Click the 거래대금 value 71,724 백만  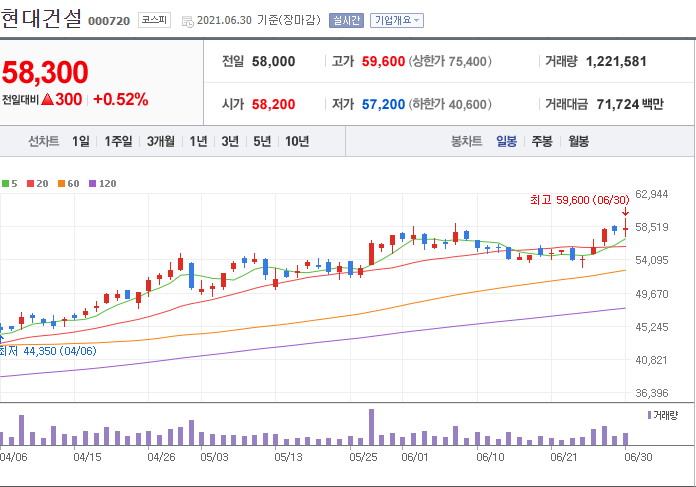630,104
